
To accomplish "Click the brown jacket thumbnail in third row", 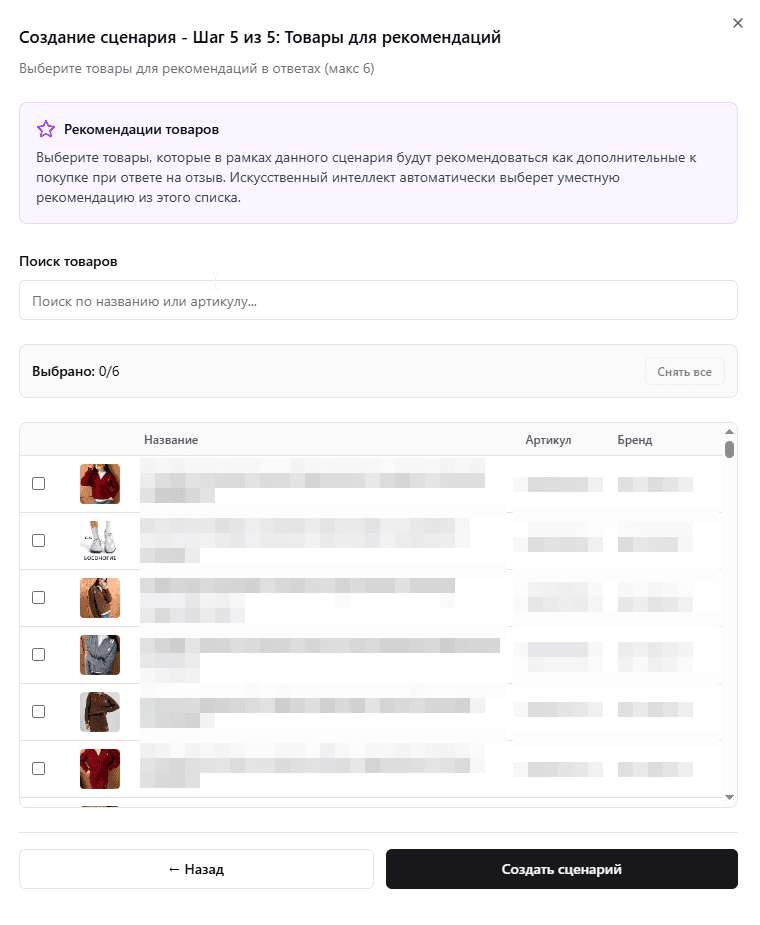I will tap(100, 598).
